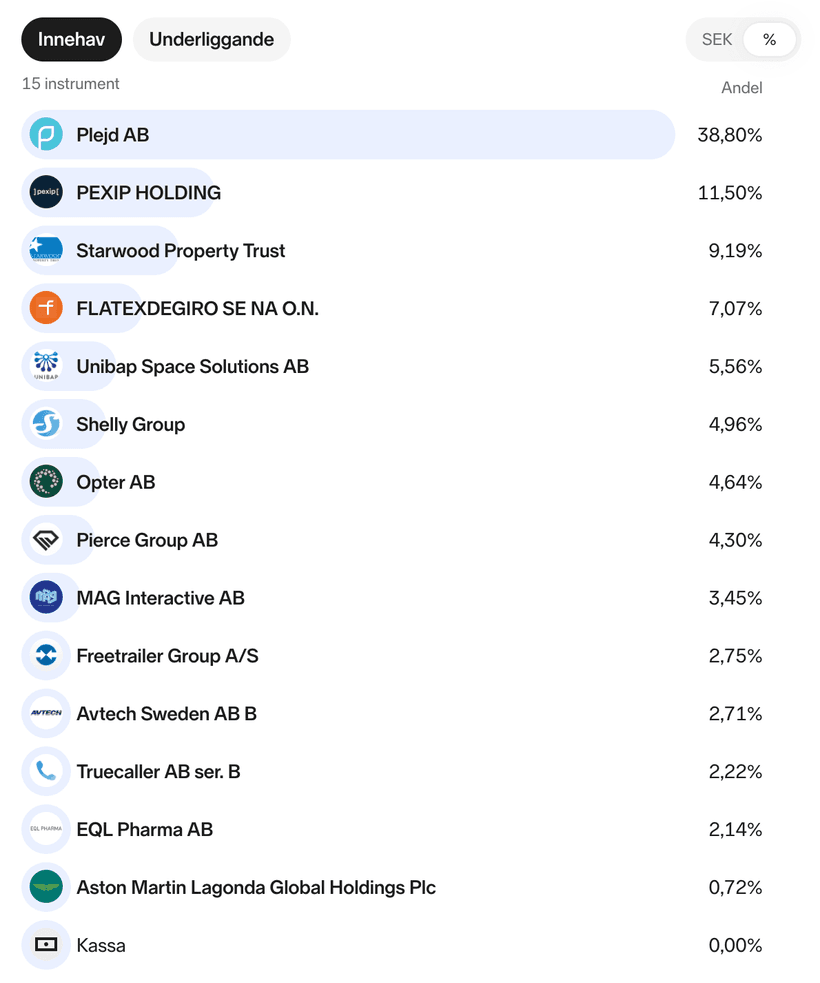Screen dimensions: 820x983
Task: Open Avtech Sweden AB B holding
Action: pyautogui.click(x=166, y=715)
